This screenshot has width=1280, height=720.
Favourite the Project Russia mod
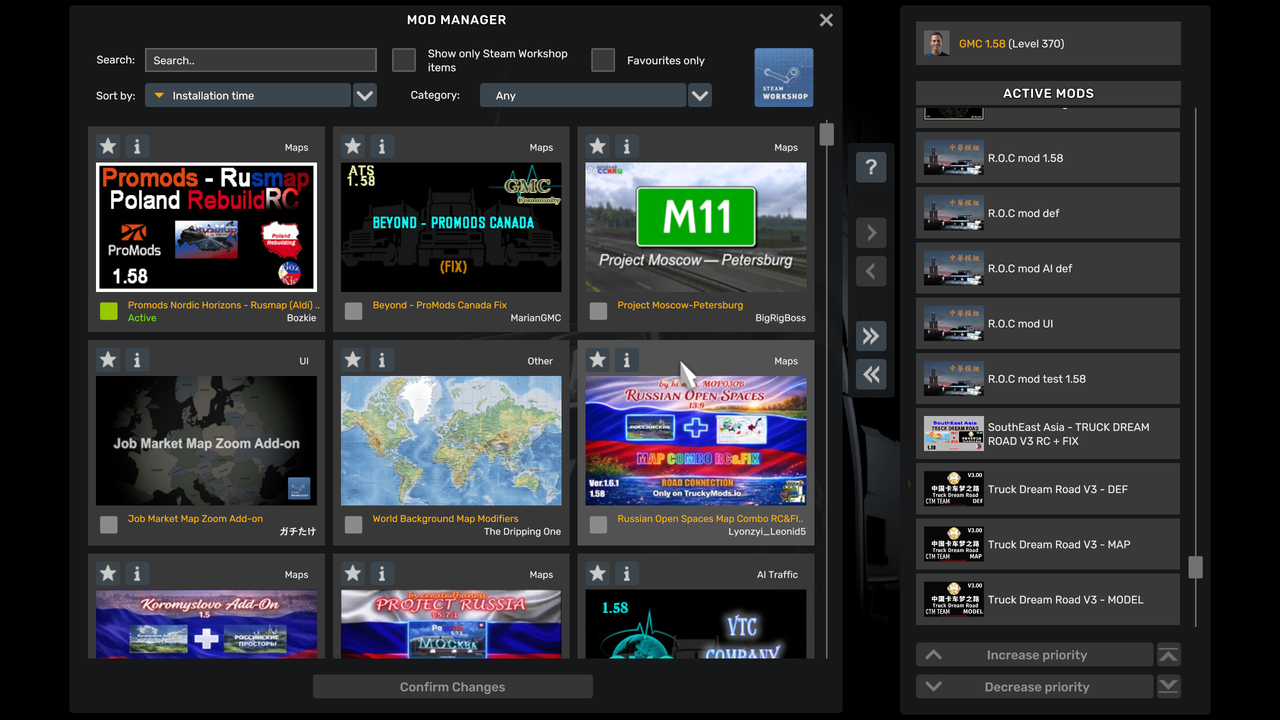tap(353, 574)
